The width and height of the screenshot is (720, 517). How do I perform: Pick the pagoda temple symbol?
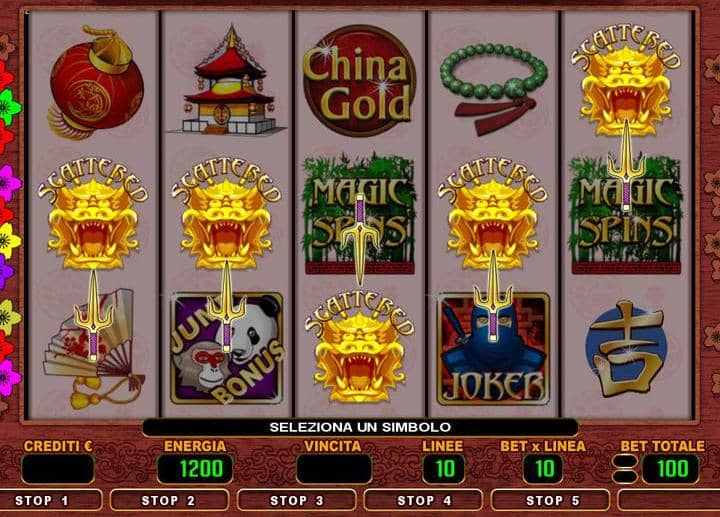(227, 81)
